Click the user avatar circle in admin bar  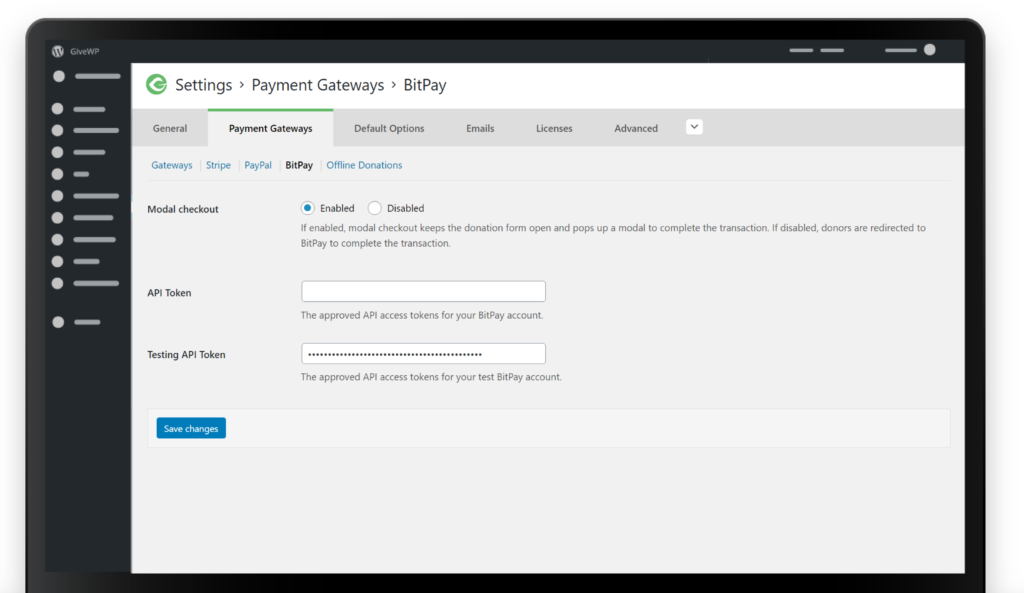(929, 50)
